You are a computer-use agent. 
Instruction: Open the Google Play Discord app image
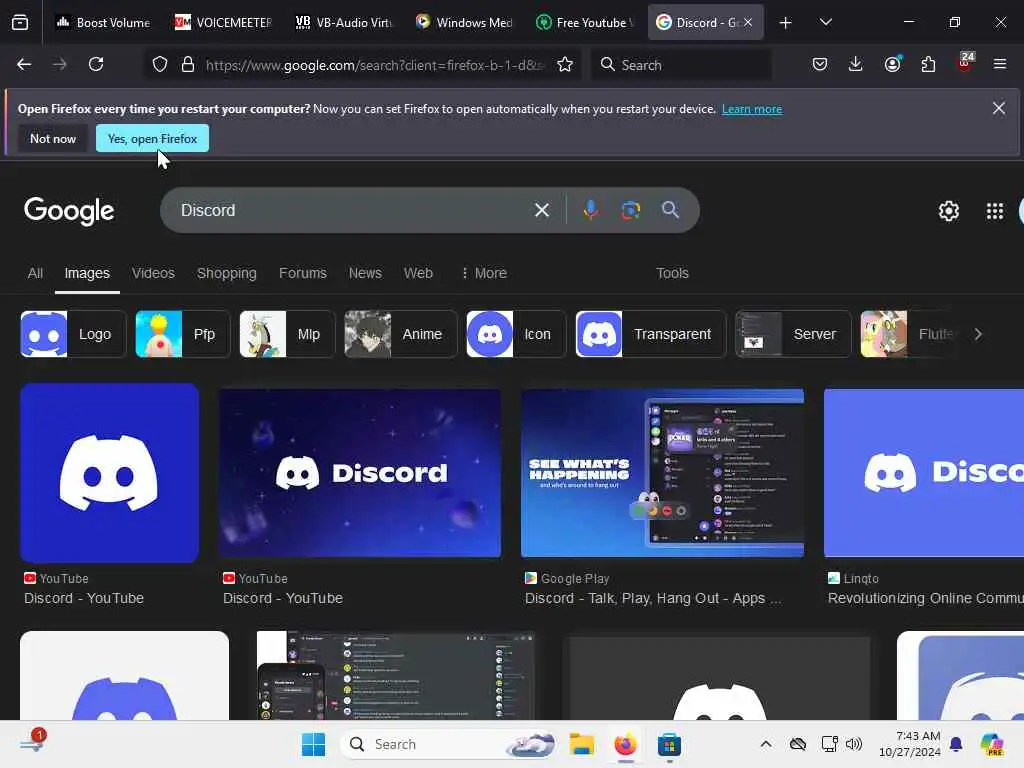(662, 473)
